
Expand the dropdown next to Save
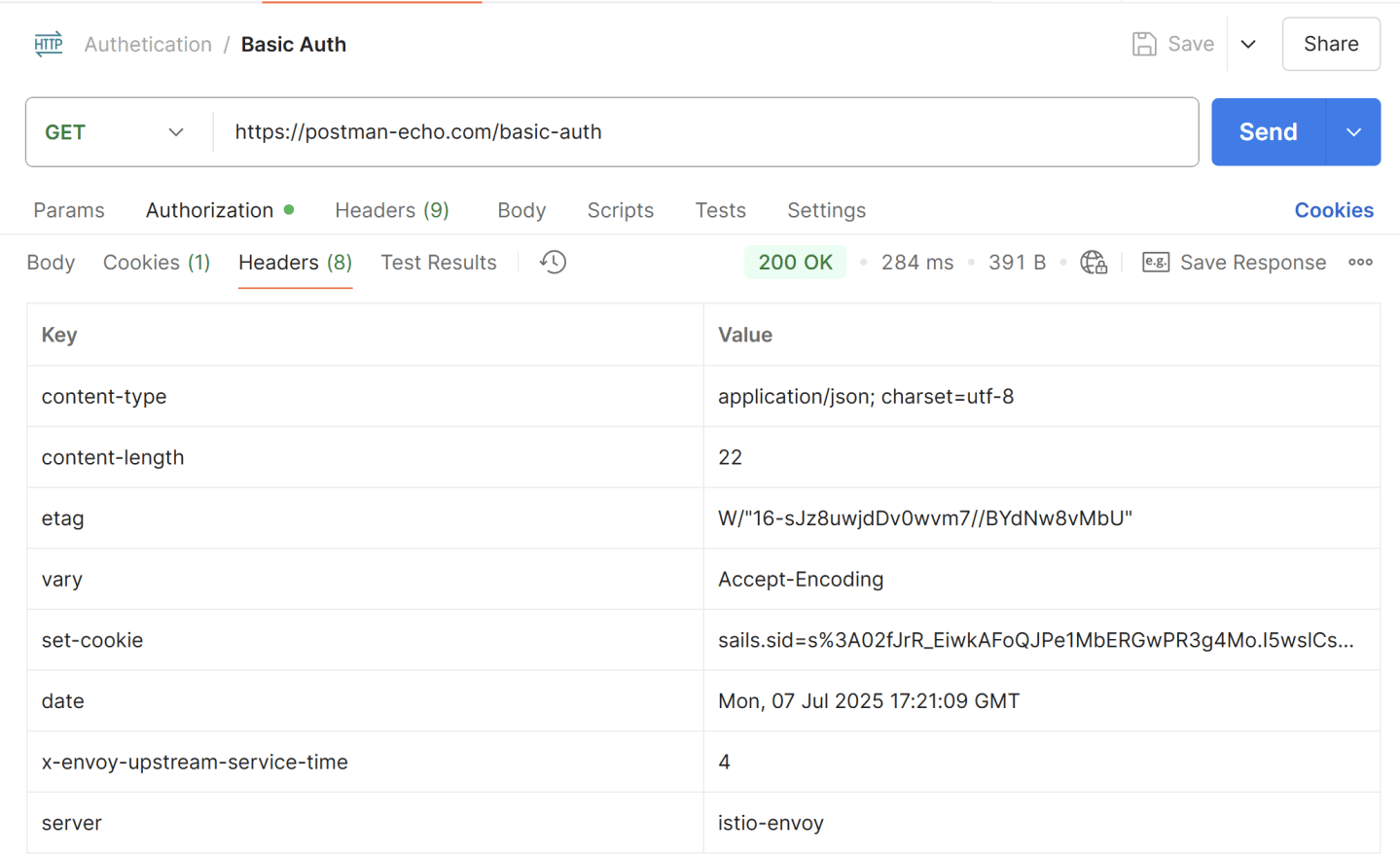point(1248,44)
